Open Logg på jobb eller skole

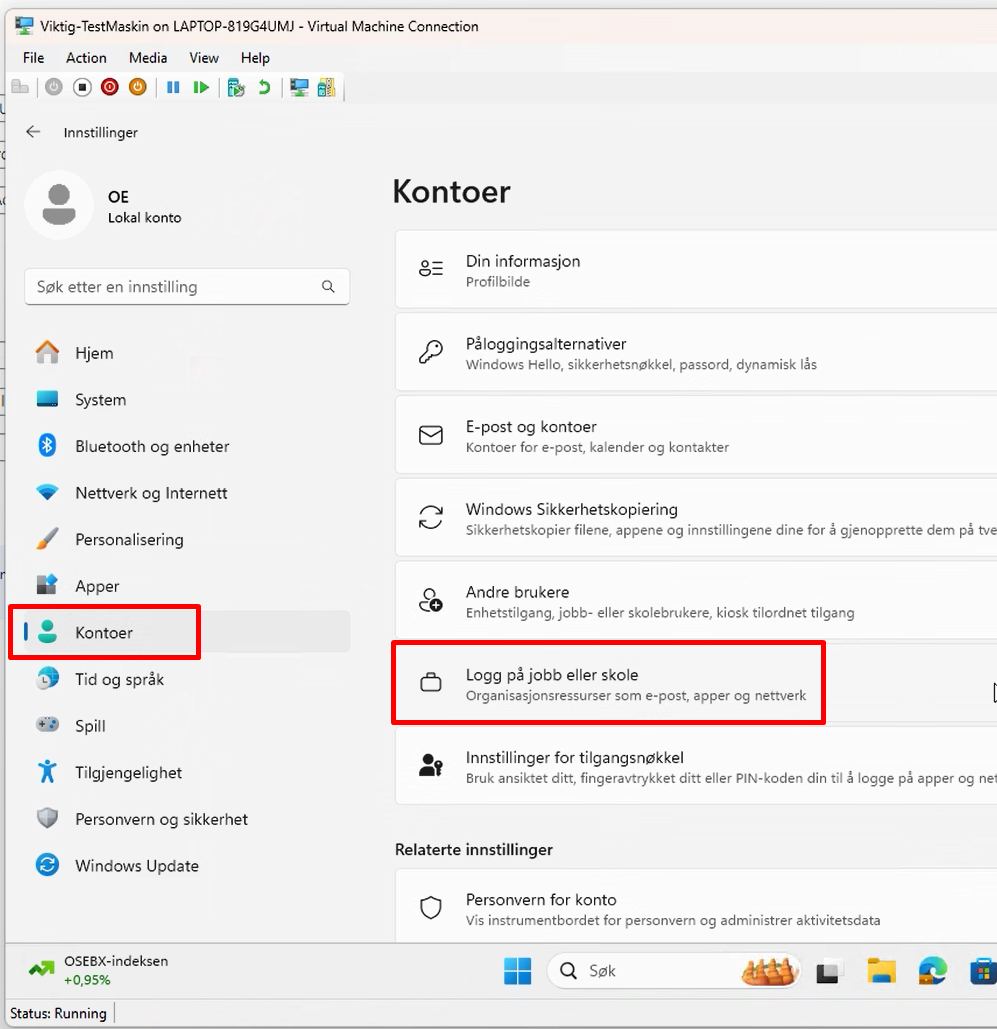[x=696, y=683]
